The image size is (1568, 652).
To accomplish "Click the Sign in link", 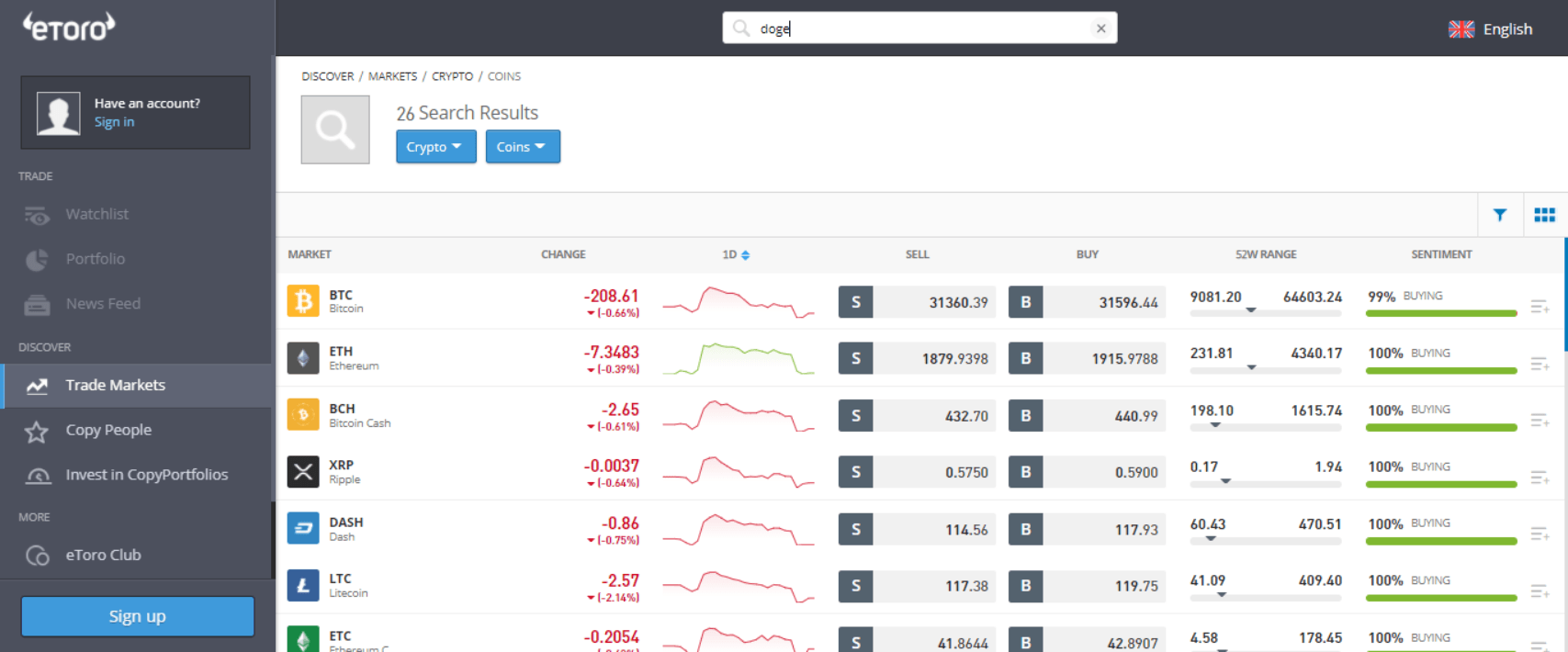I will click(114, 122).
